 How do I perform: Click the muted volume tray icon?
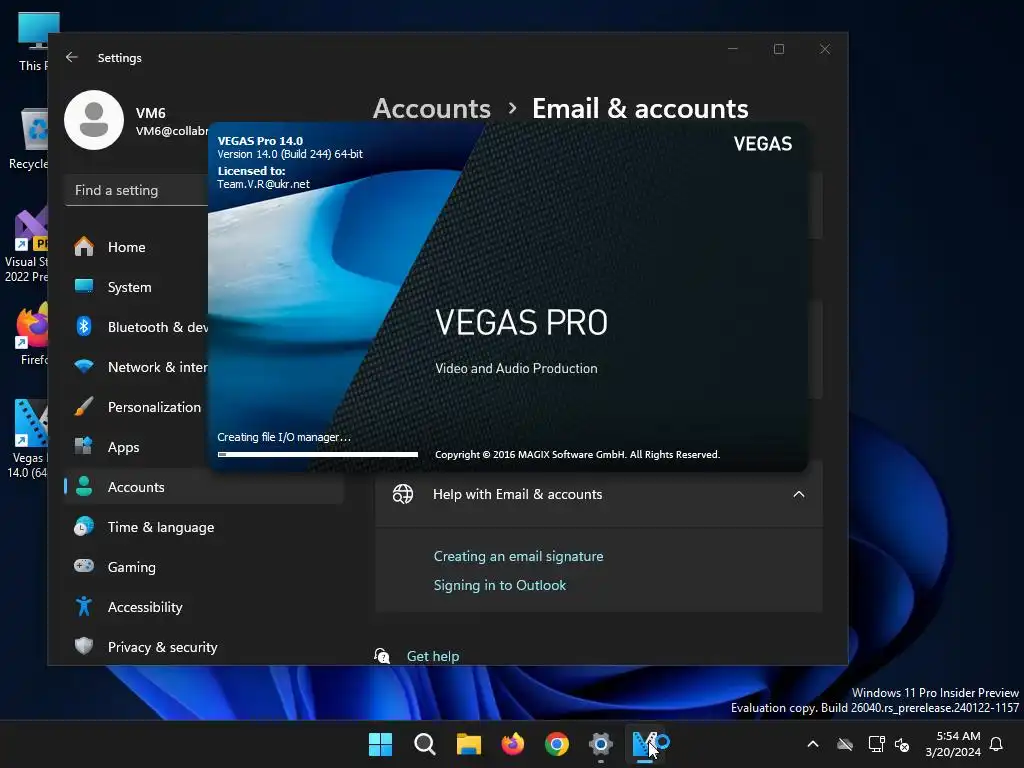click(x=902, y=744)
